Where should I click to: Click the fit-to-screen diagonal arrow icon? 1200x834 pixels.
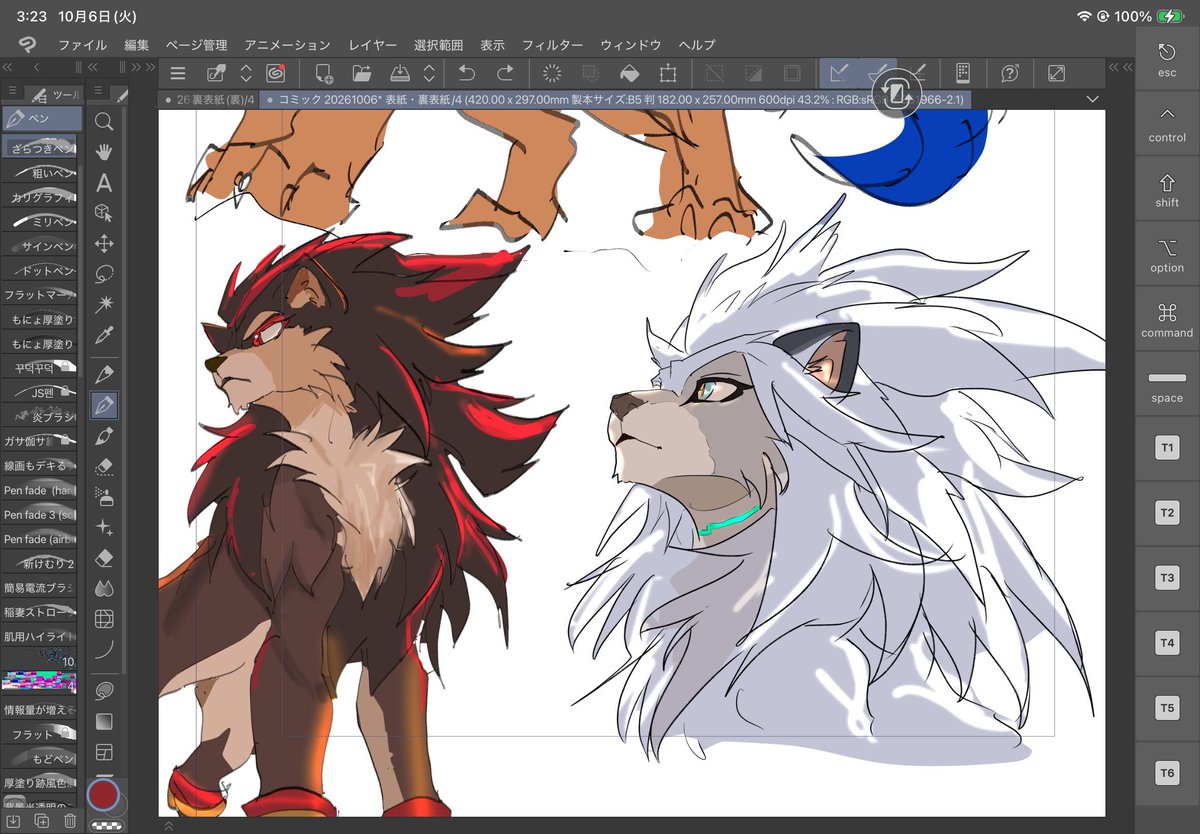(x=1056, y=73)
